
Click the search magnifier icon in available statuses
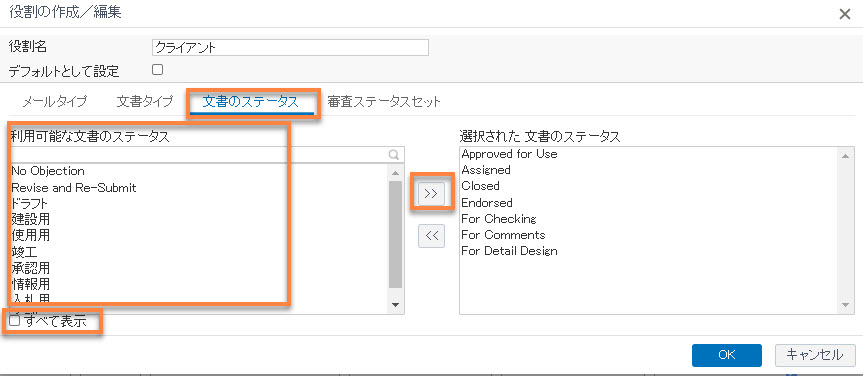coord(394,155)
